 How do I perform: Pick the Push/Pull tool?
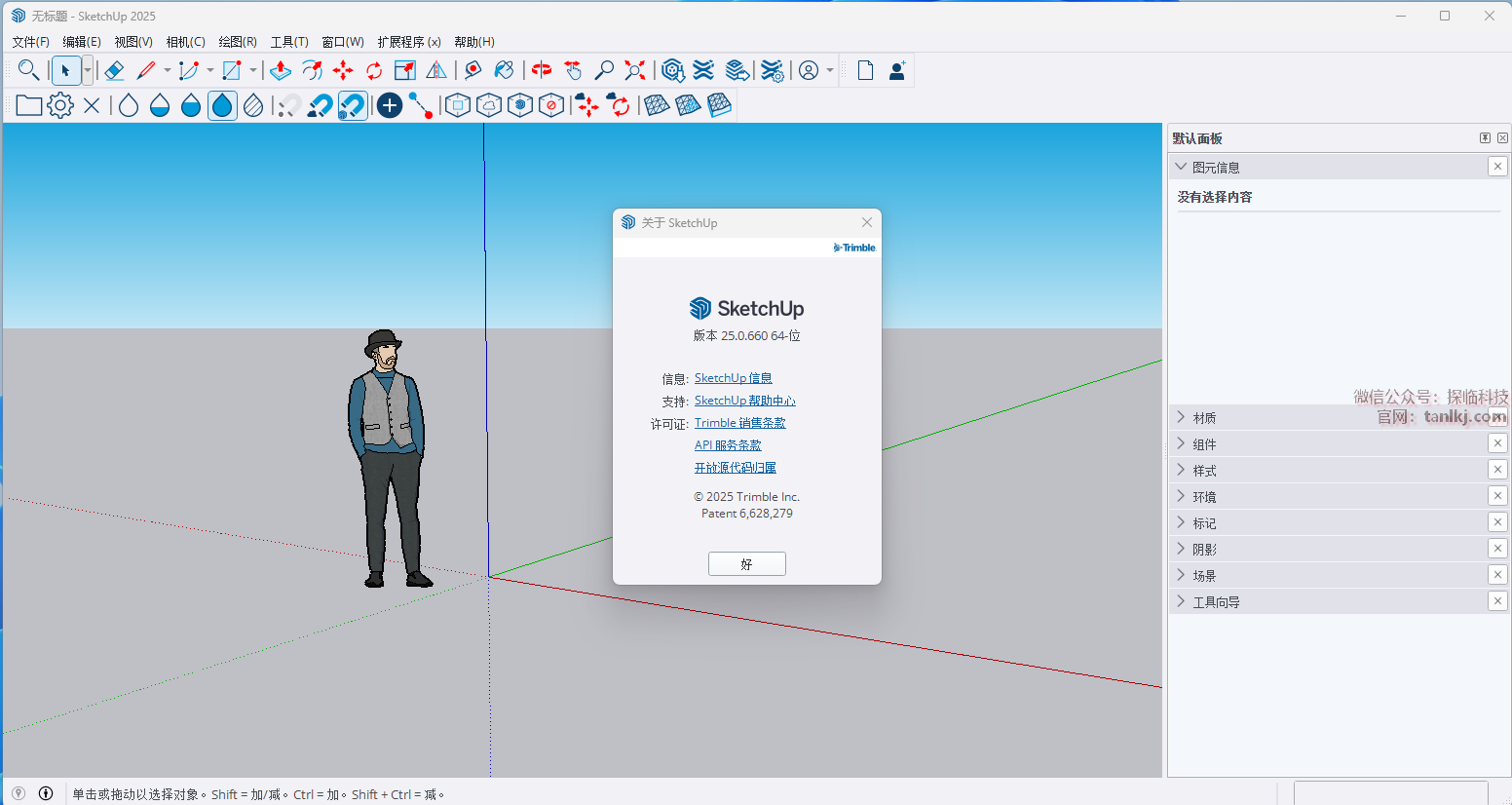tap(281, 70)
